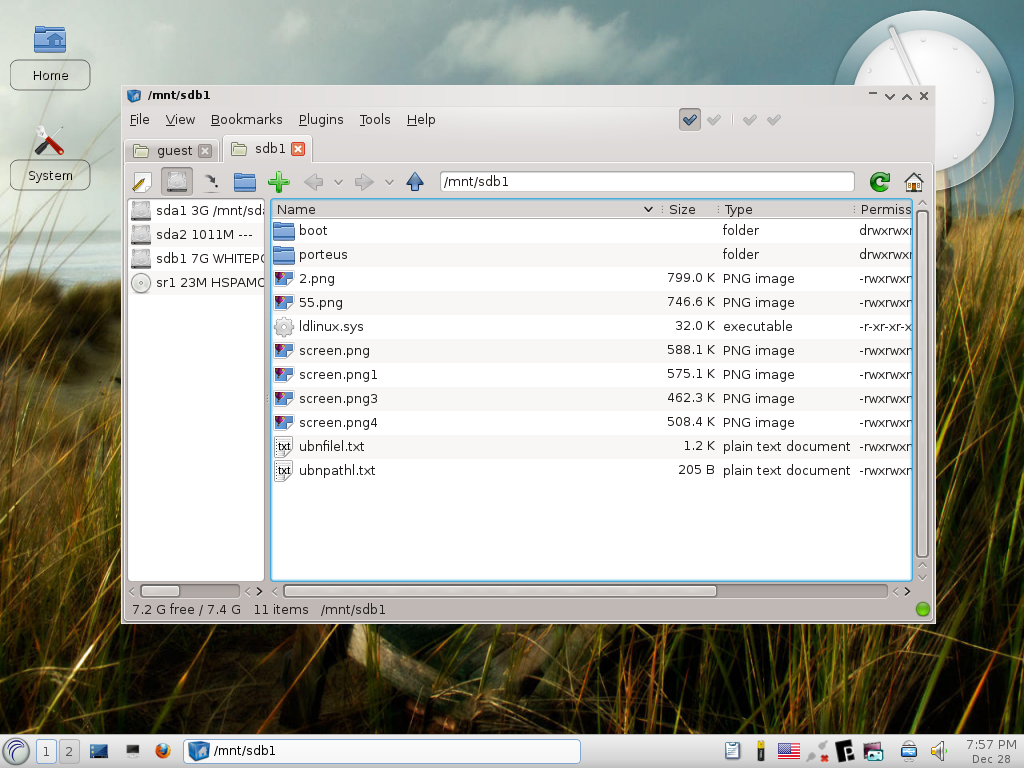Image resolution: width=1024 pixels, height=768 pixels.
Task: Expand the Name column sort arrow
Action: (x=648, y=210)
